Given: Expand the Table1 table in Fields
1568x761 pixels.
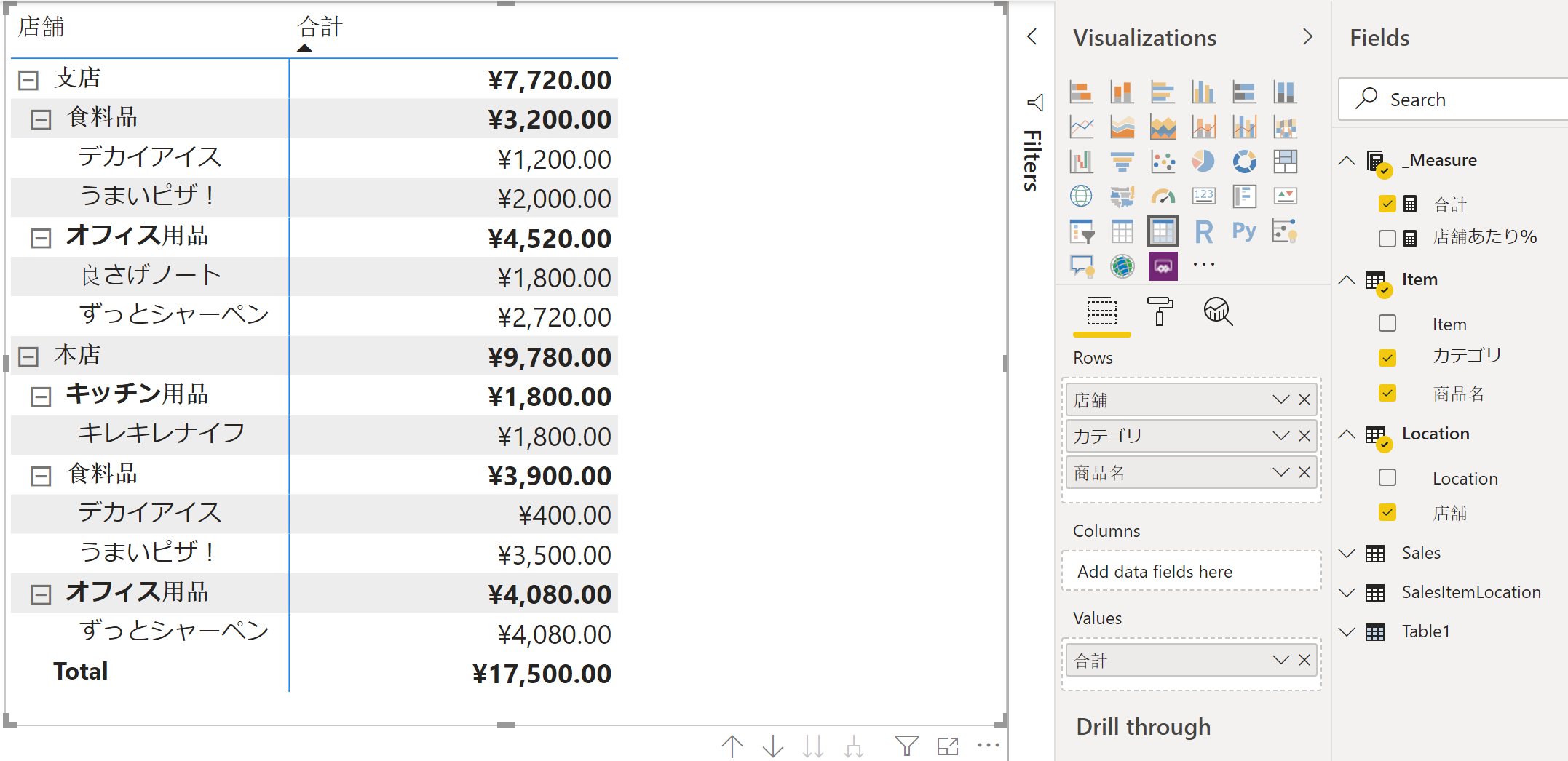Looking at the screenshot, I should (x=1347, y=631).
